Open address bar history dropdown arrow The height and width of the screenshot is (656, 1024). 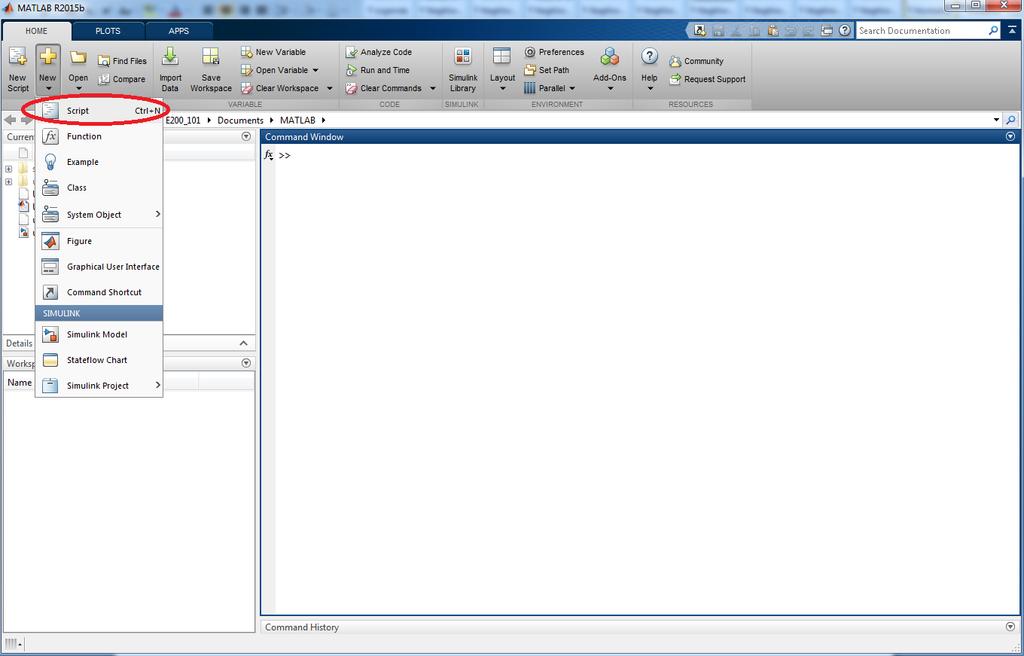pyautogui.click(x=997, y=120)
